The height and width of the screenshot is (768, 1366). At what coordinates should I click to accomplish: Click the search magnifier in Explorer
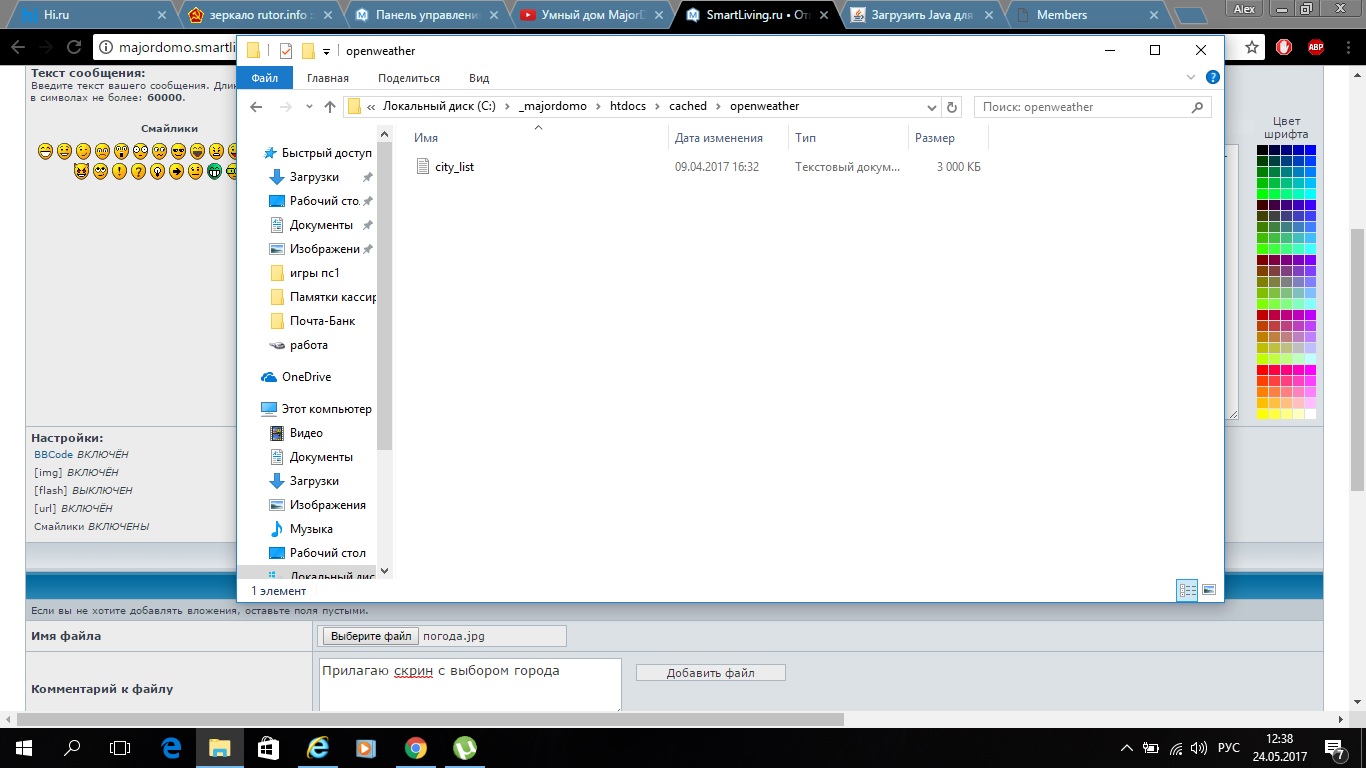1198,107
